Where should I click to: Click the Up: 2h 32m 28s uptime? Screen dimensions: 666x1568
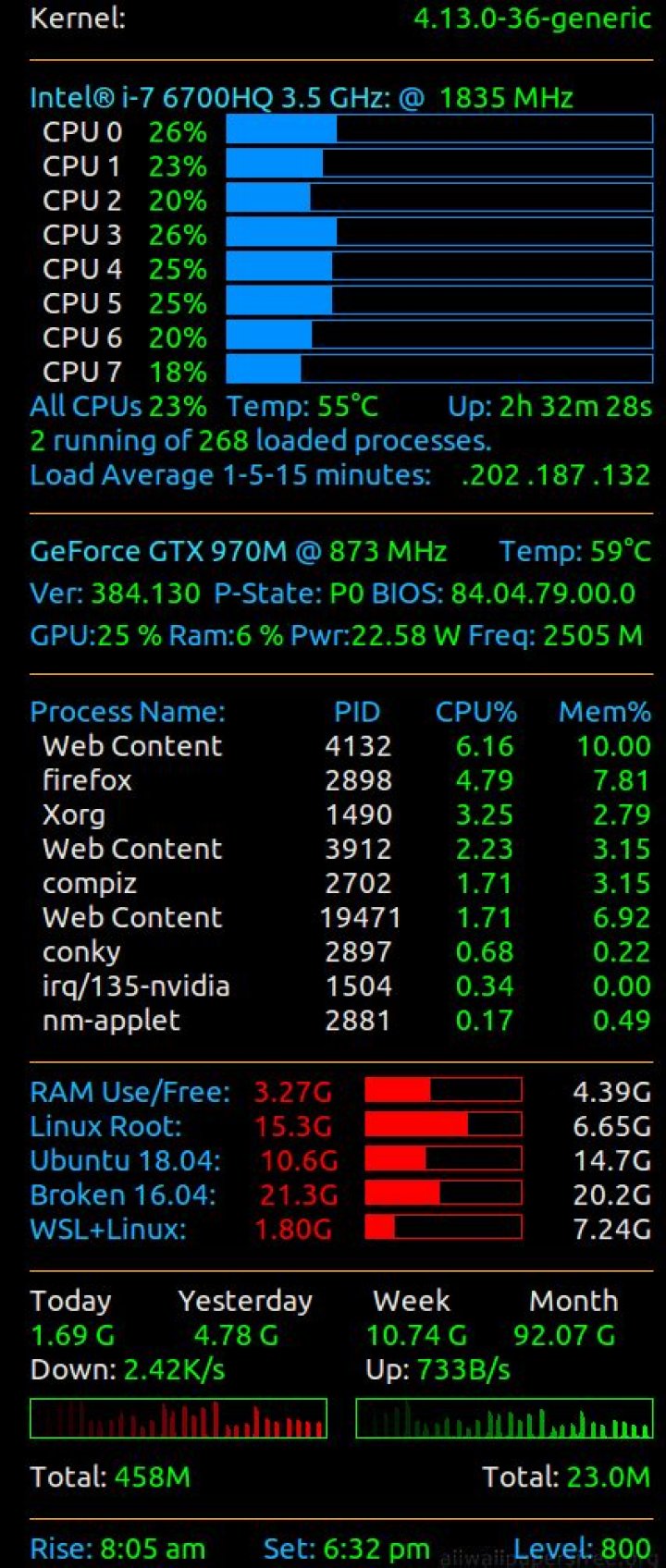550,406
